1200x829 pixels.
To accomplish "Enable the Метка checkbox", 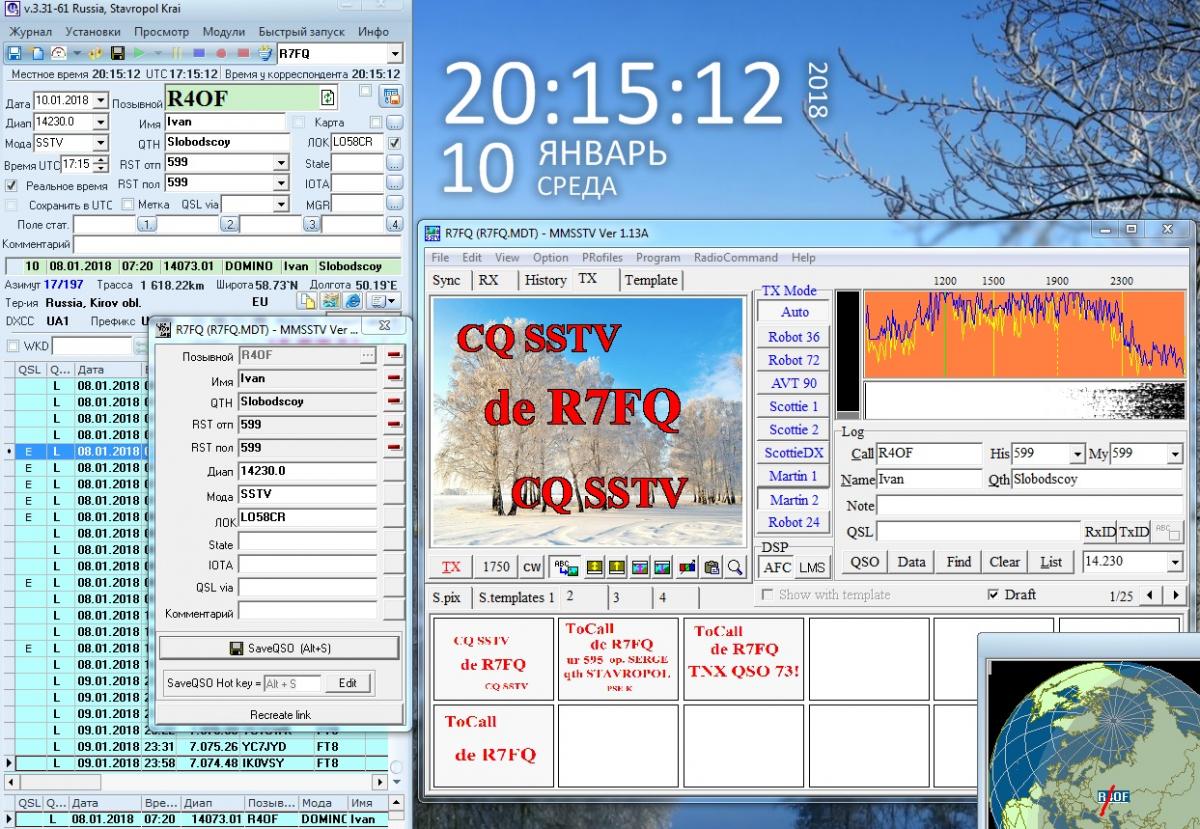I will point(128,205).
